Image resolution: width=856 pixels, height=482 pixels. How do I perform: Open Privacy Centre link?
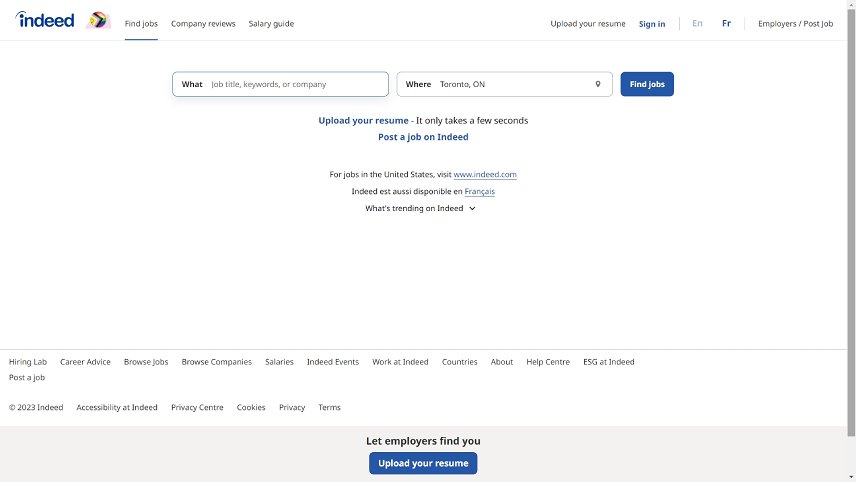click(x=197, y=408)
